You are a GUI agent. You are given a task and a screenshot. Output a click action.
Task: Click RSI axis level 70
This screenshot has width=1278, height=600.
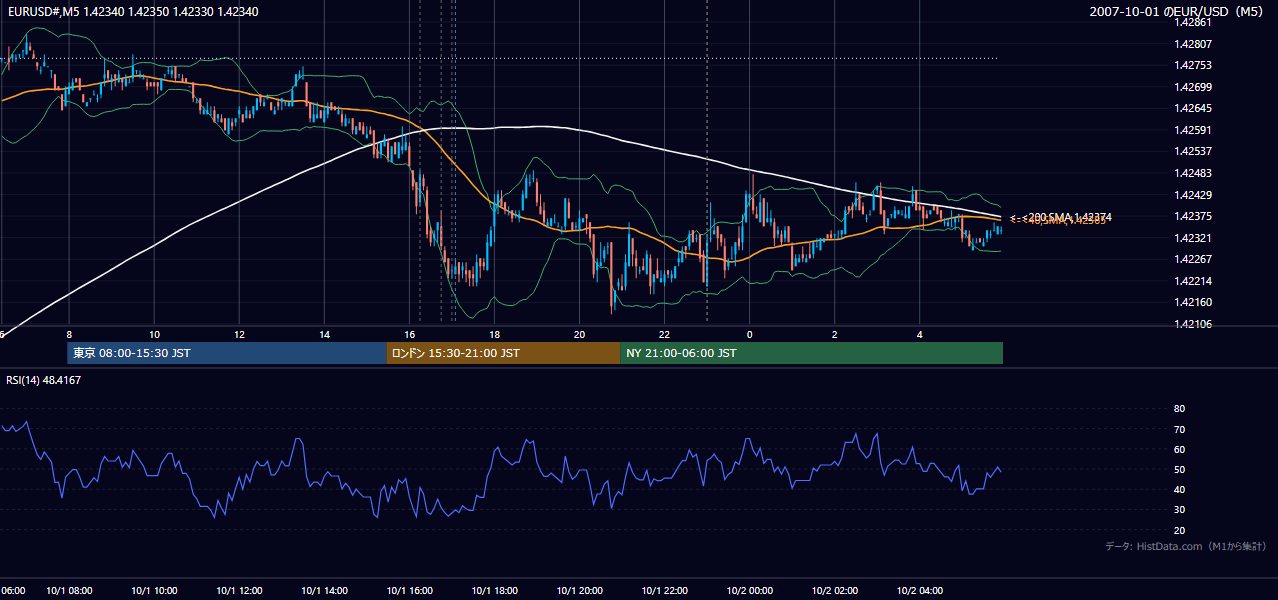point(1179,429)
